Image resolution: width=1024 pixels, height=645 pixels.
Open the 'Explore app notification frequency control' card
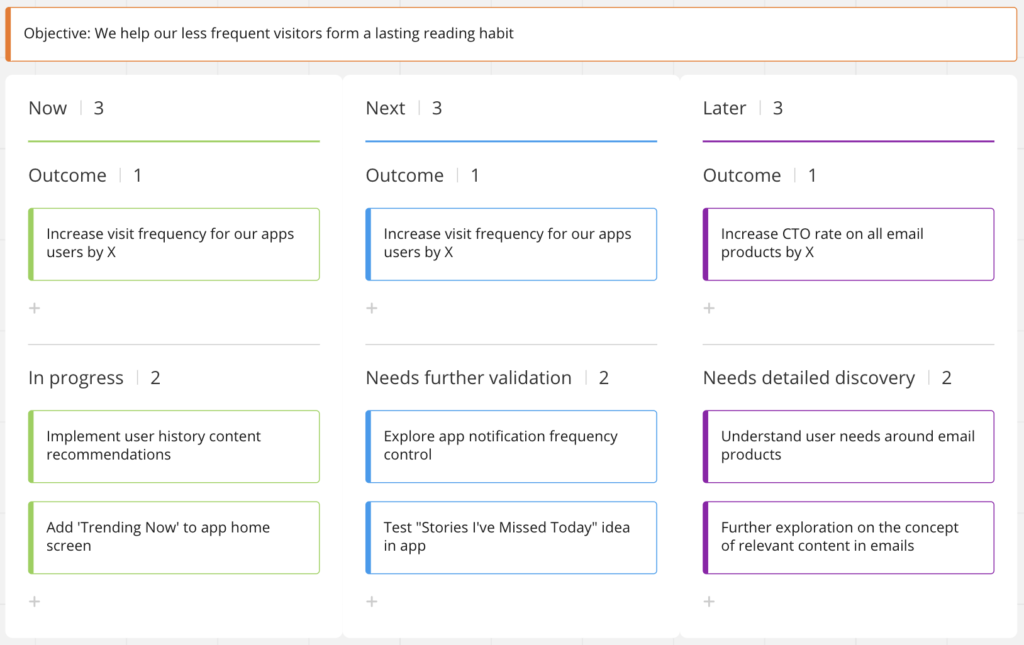click(x=511, y=446)
